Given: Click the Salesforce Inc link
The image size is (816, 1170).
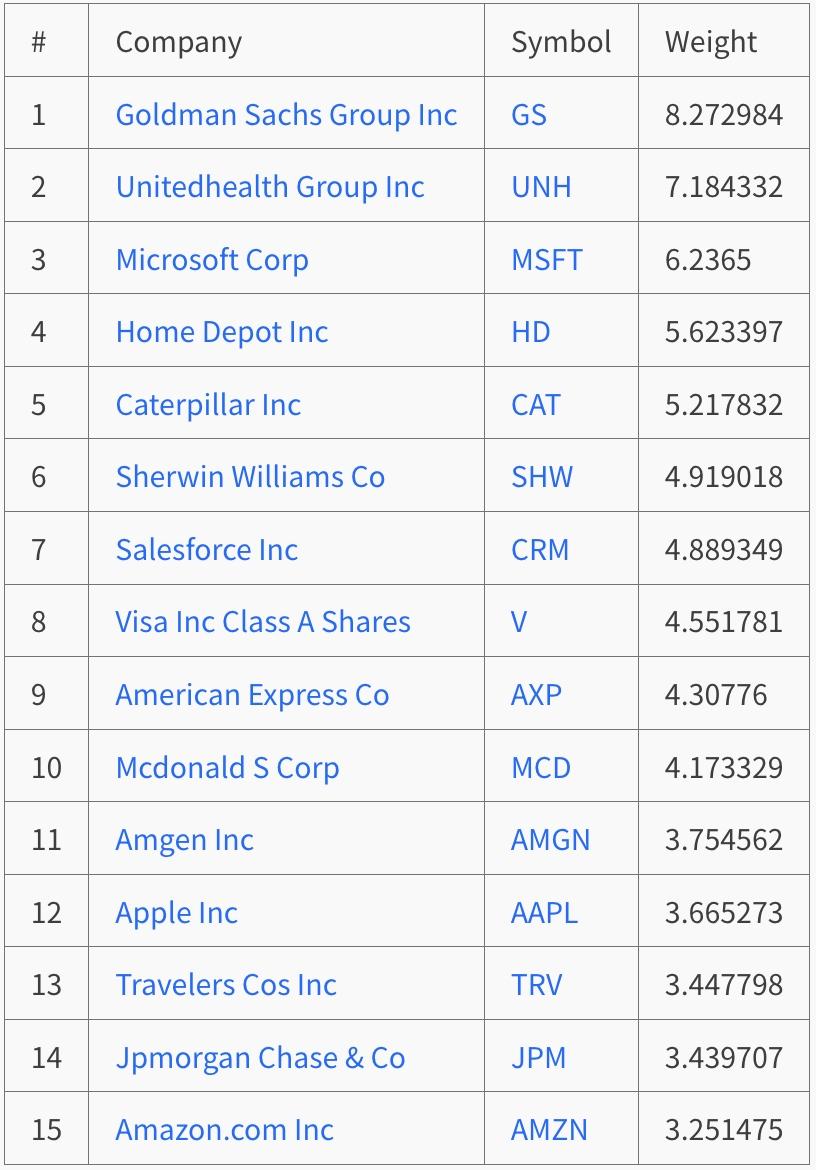Looking at the screenshot, I should pyautogui.click(x=207, y=550).
